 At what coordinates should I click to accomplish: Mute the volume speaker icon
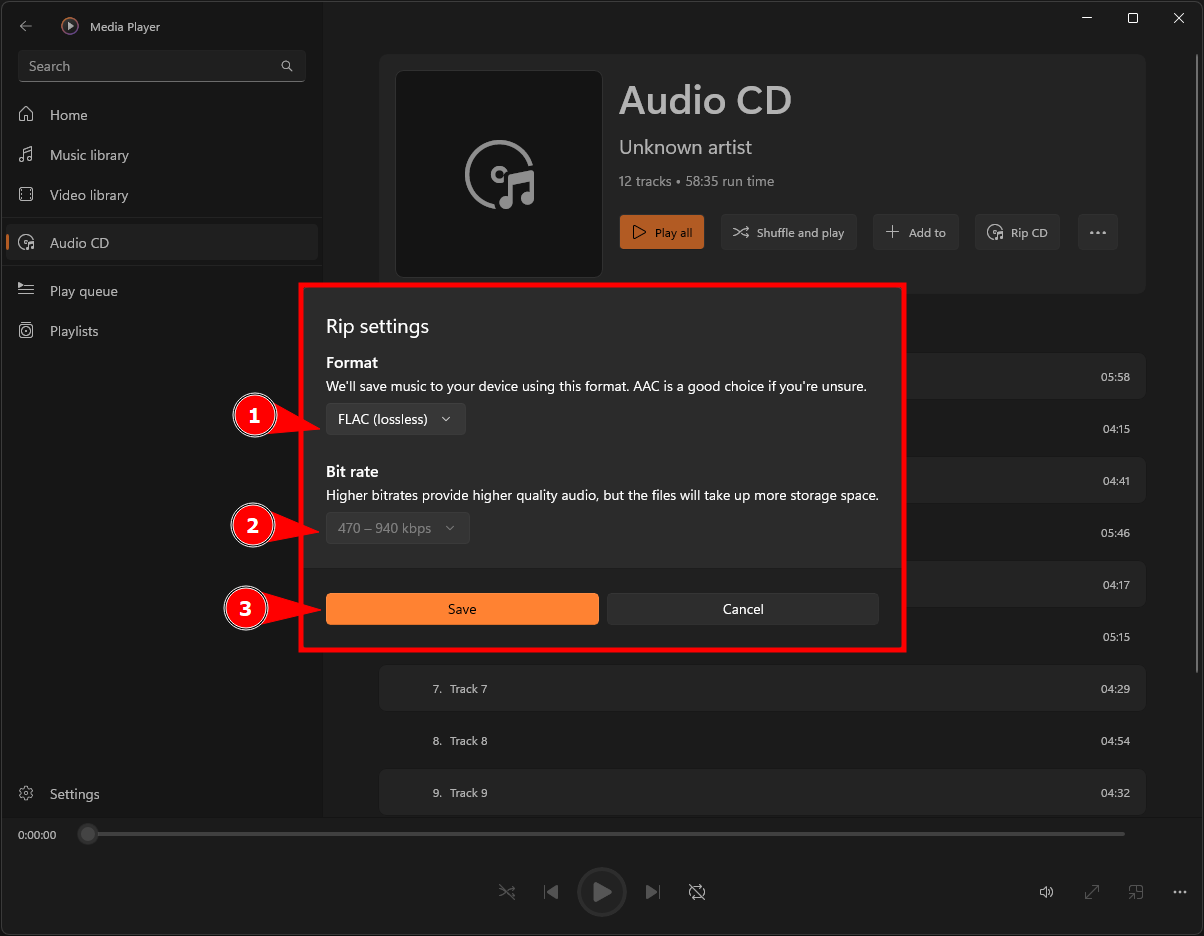click(x=1046, y=891)
